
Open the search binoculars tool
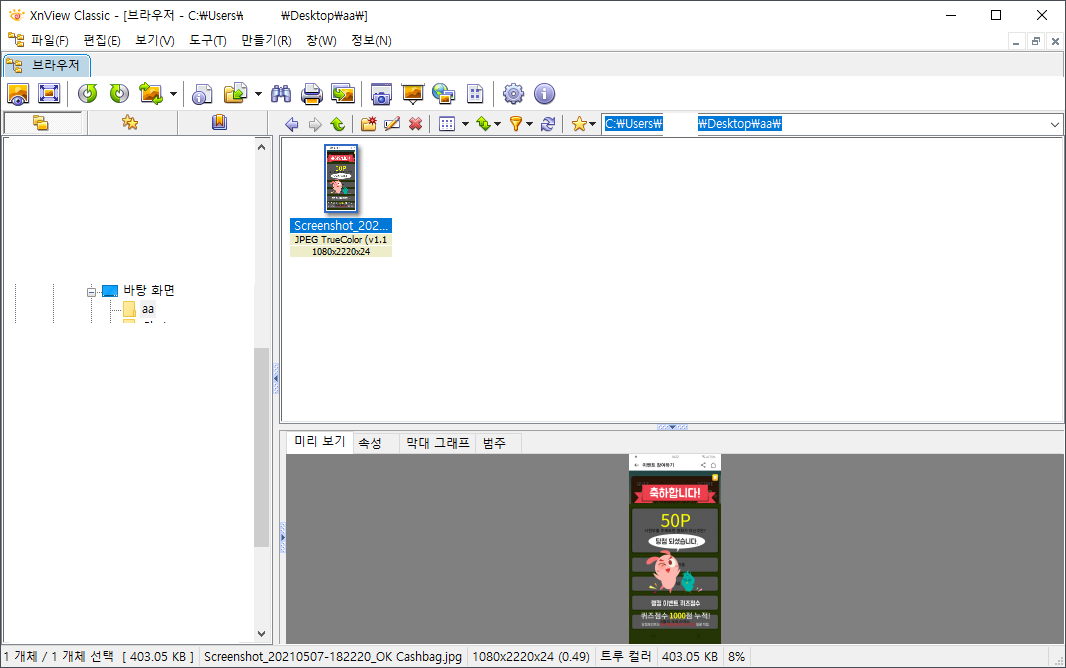click(x=281, y=94)
